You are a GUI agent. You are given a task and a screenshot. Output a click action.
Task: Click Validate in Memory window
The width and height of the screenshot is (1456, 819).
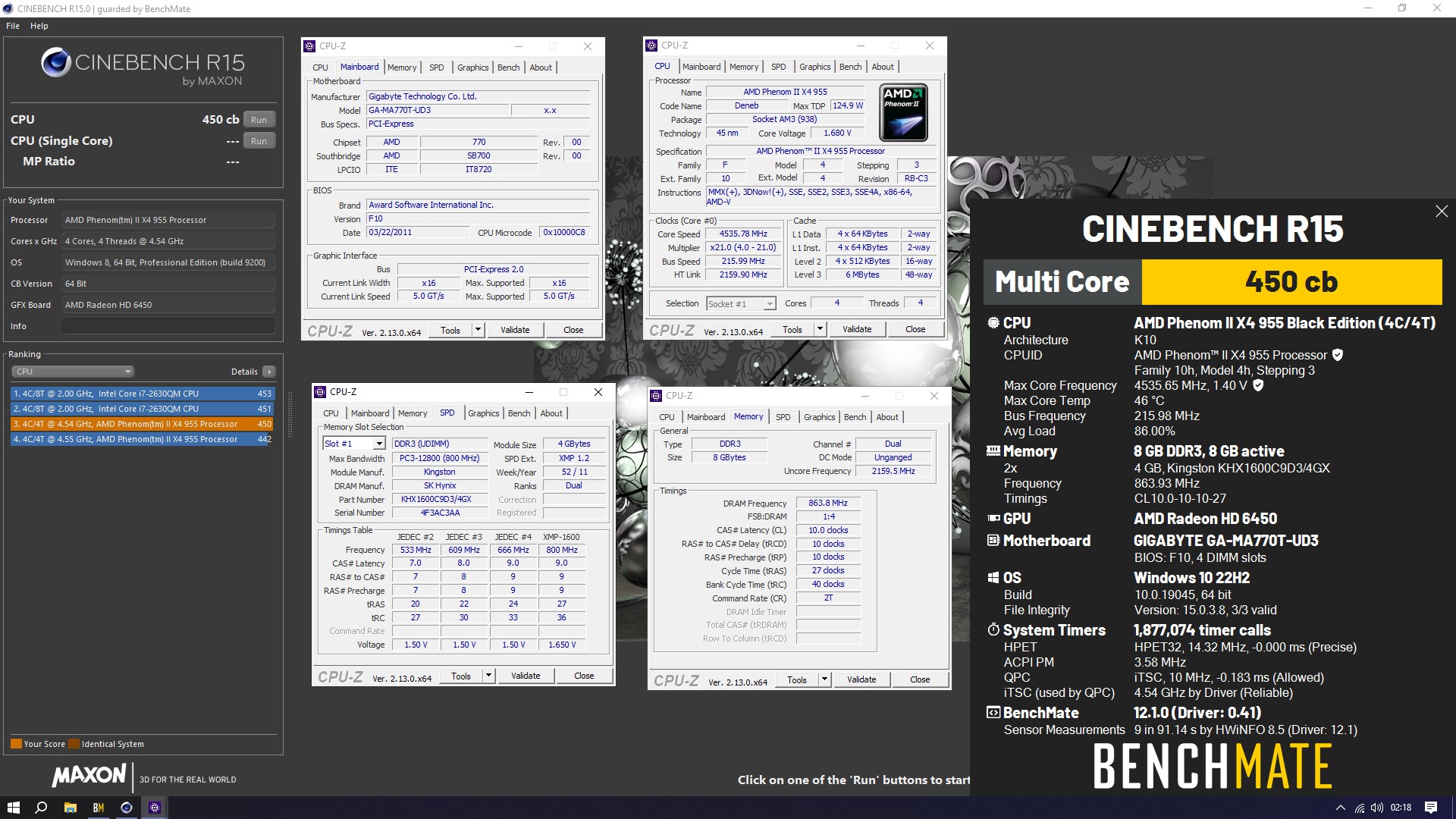tap(861, 679)
